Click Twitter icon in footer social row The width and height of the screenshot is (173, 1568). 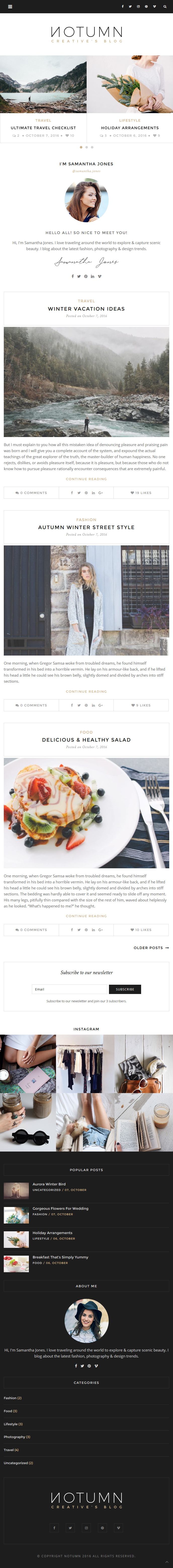[70, 1527]
